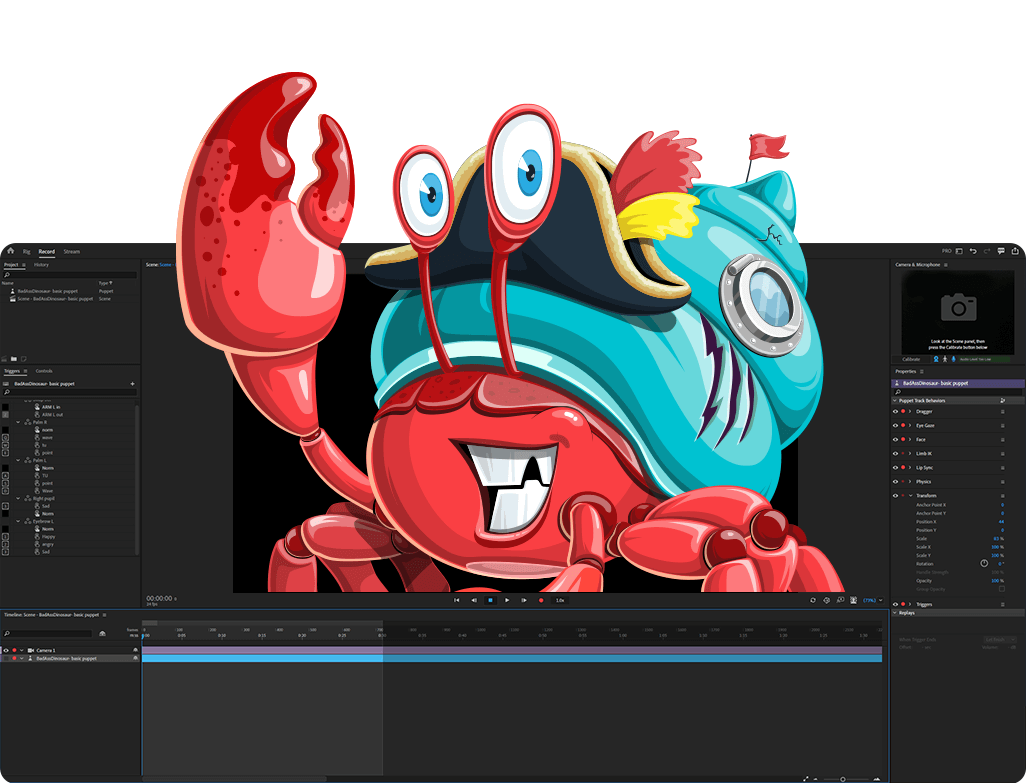1026x783 pixels.
Task: Open the Controls tab
Action: point(44,371)
